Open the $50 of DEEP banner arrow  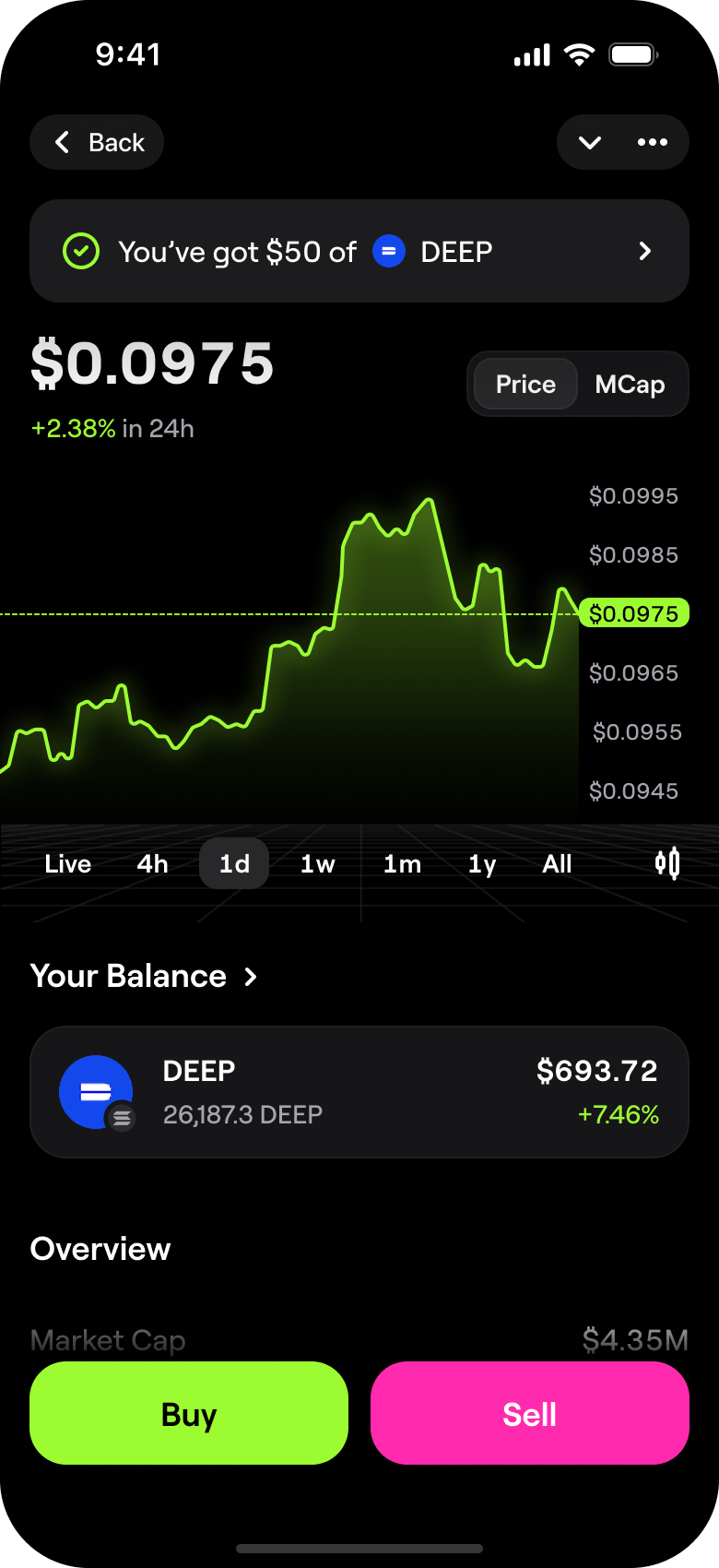click(x=645, y=251)
